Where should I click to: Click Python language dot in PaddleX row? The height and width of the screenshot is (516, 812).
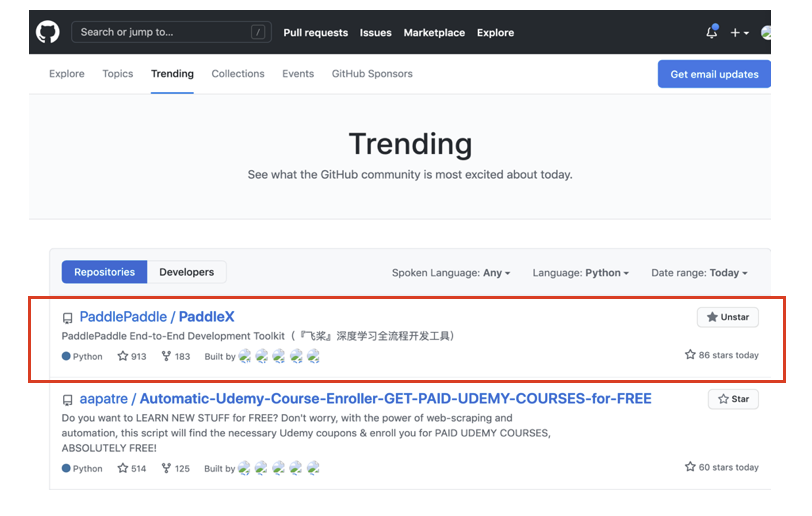[66, 356]
